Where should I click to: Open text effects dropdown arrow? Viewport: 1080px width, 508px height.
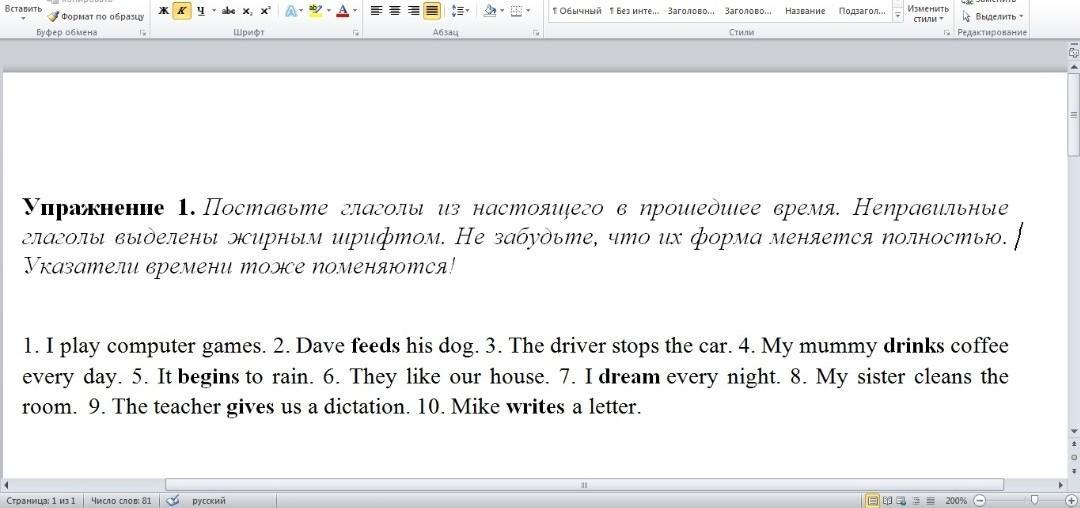click(x=301, y=10)
